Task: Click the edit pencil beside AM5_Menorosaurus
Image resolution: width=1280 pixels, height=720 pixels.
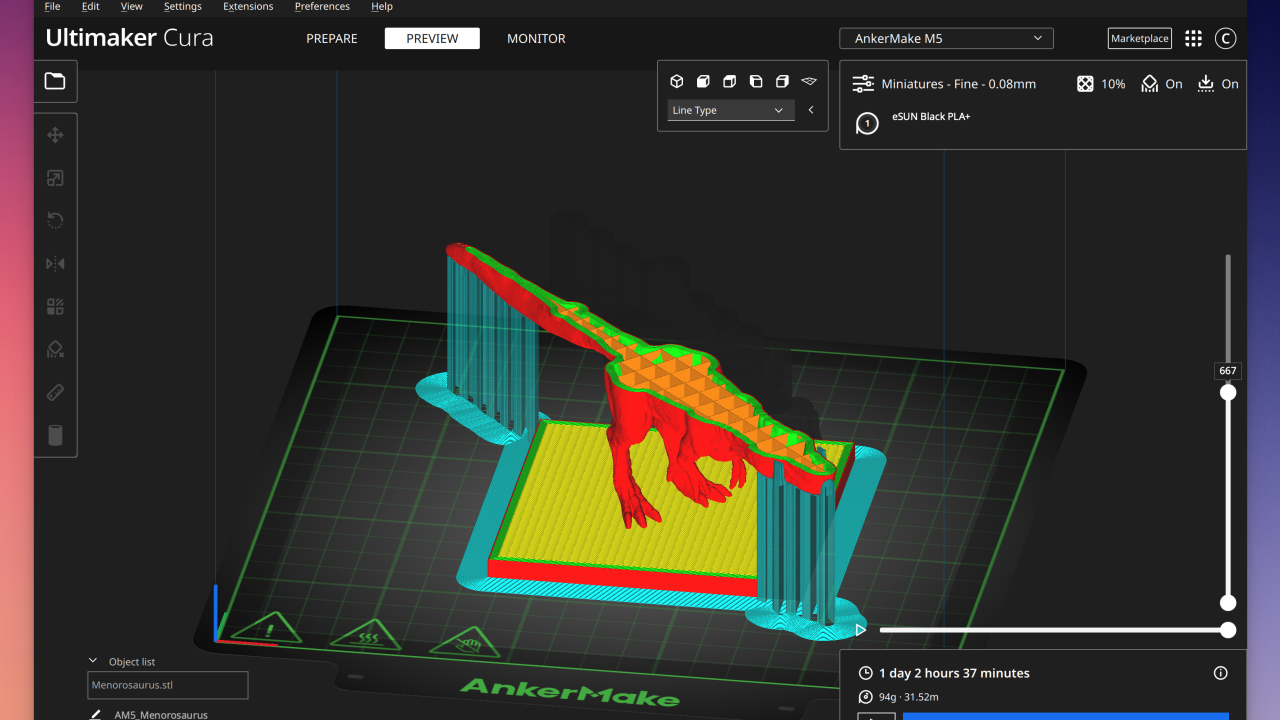Action: (x=95, y=714)
